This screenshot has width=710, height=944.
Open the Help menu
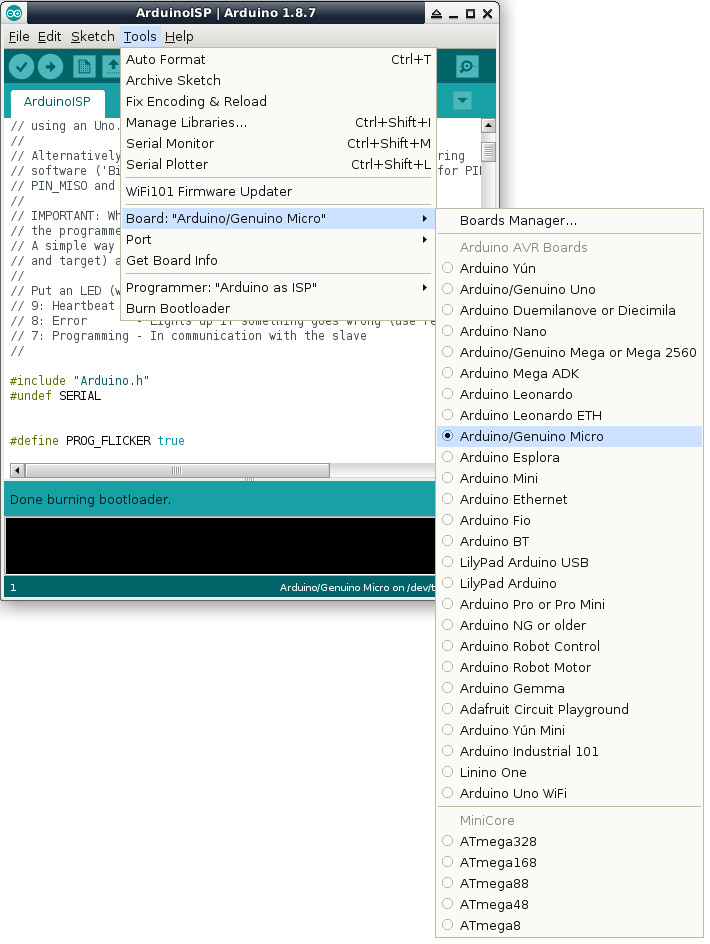[x=179, y=37]
